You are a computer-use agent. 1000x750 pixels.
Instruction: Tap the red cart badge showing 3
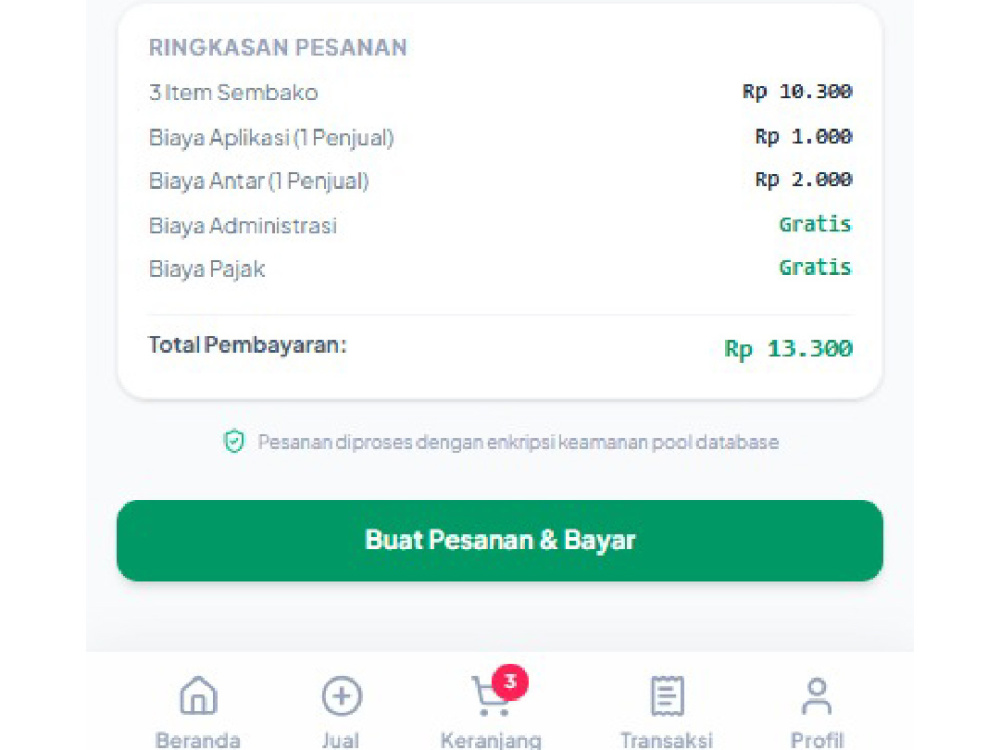pos(510,682)
